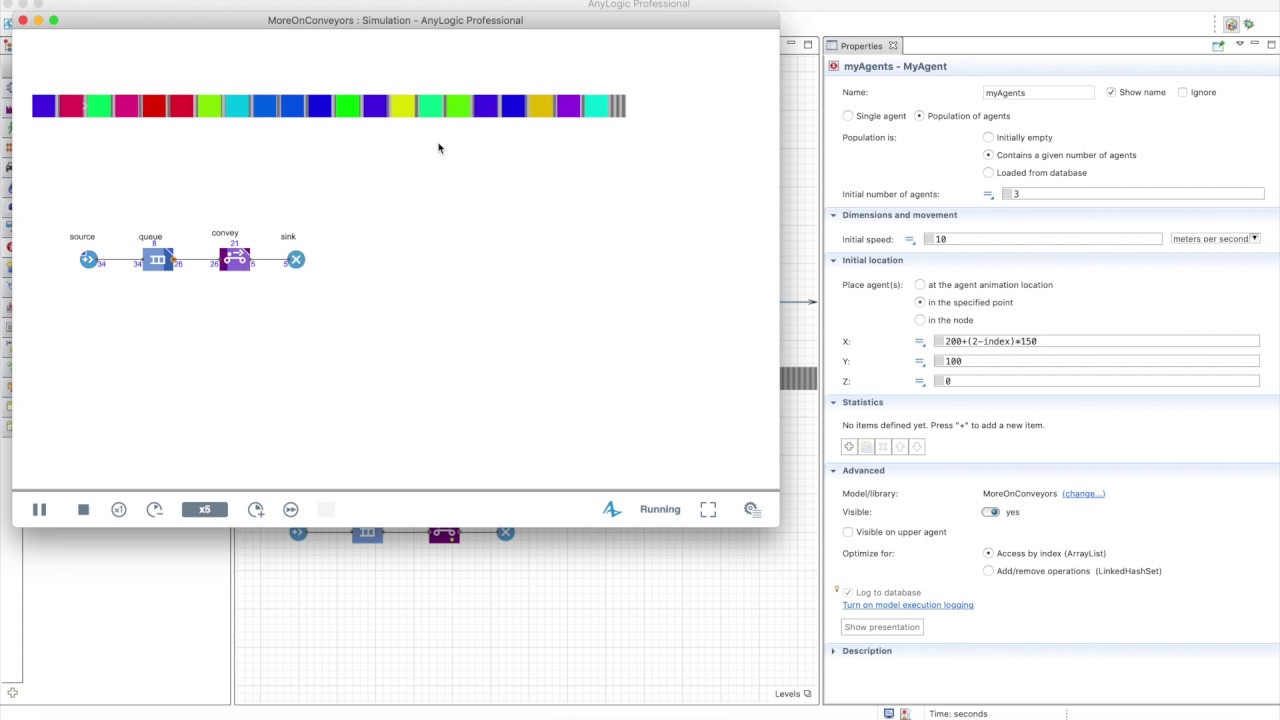Click the slow down simulation clock icon

[x=155, y=510]
